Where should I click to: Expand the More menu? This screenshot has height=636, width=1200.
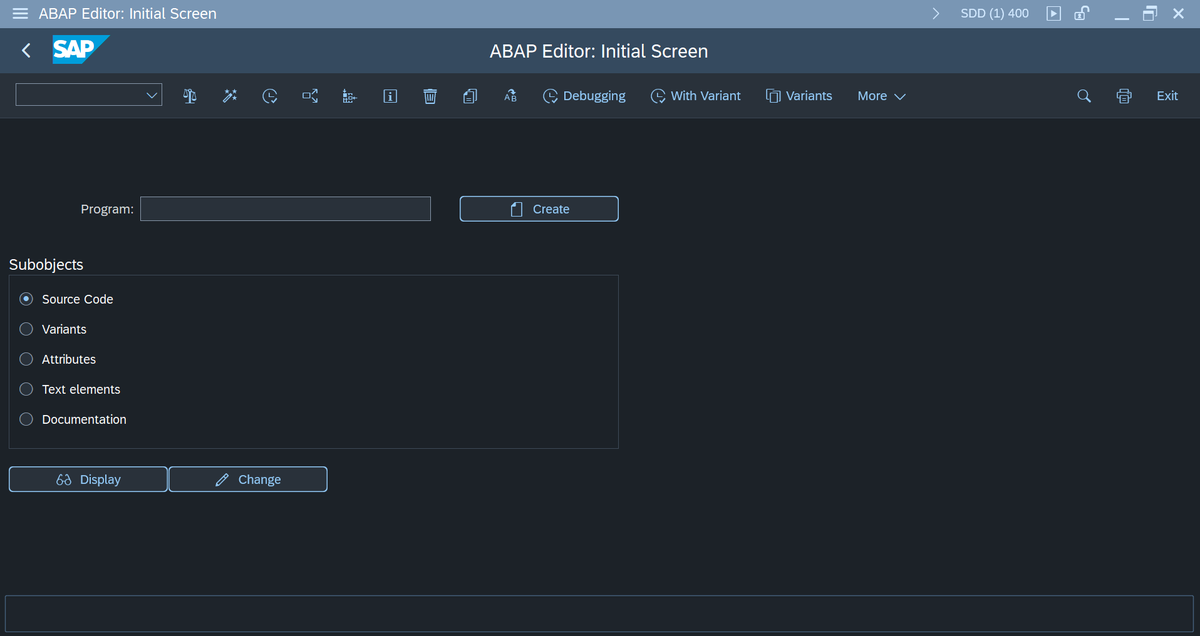click(x=881, y=96)
